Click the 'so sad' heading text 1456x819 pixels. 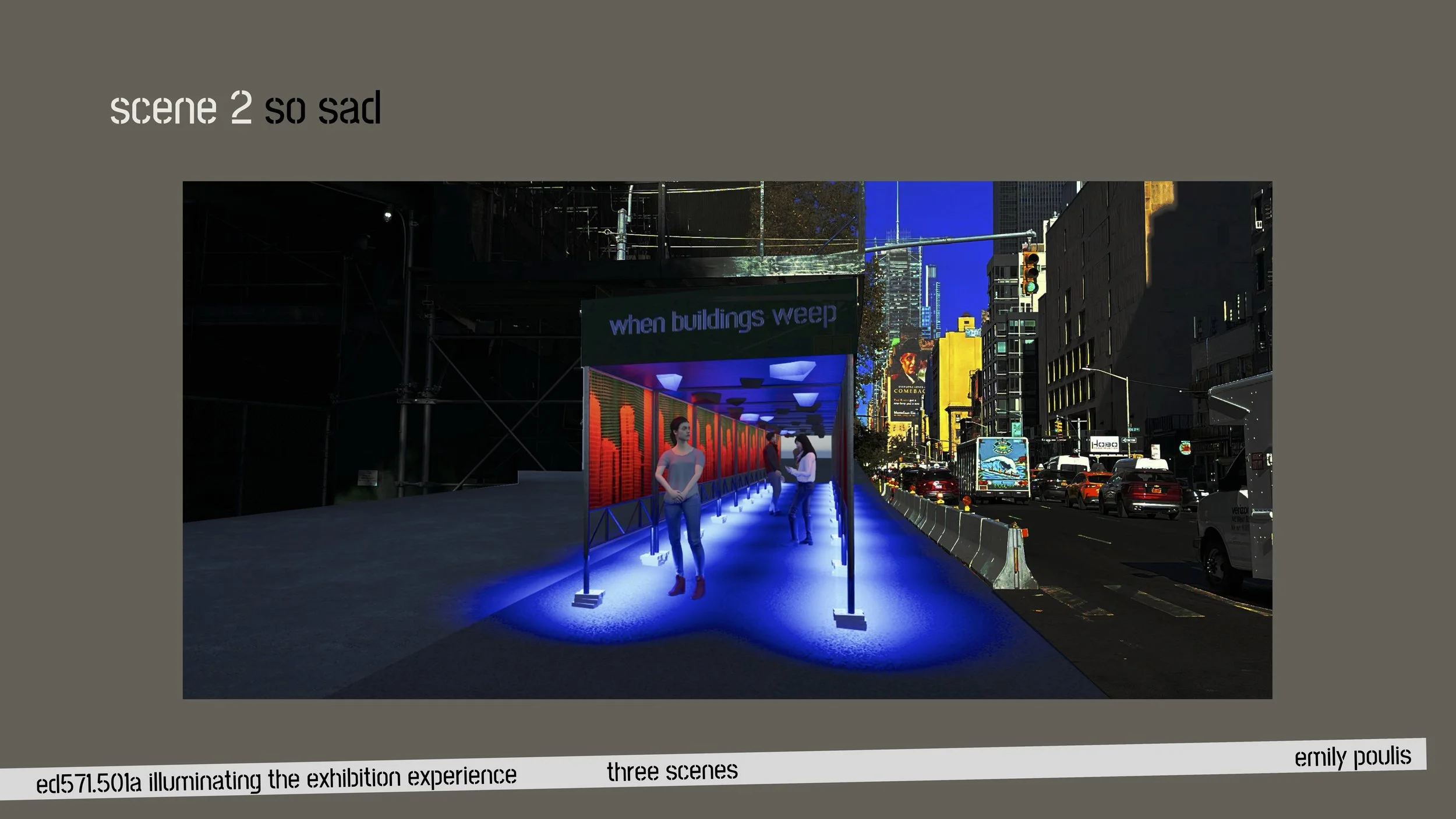coord(323,108)
